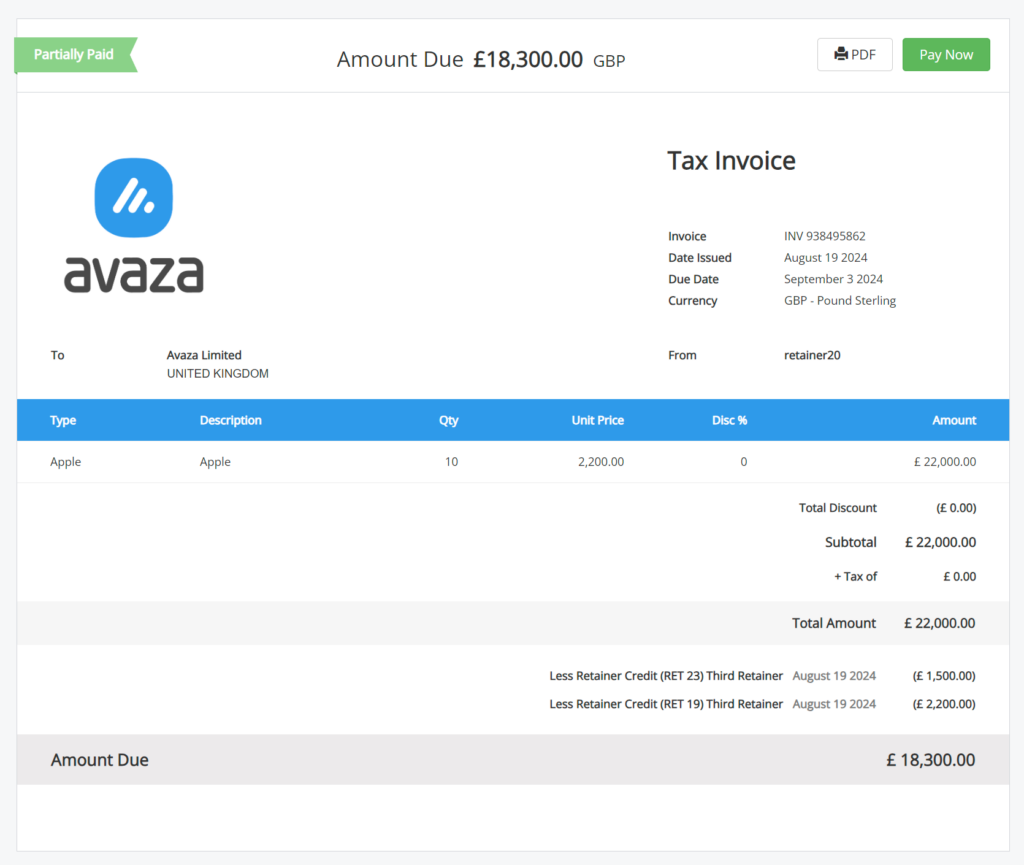1024x865 pixels.
Task: Click the Avaza Limited recipient name
Action: click(x=204, y=355)
